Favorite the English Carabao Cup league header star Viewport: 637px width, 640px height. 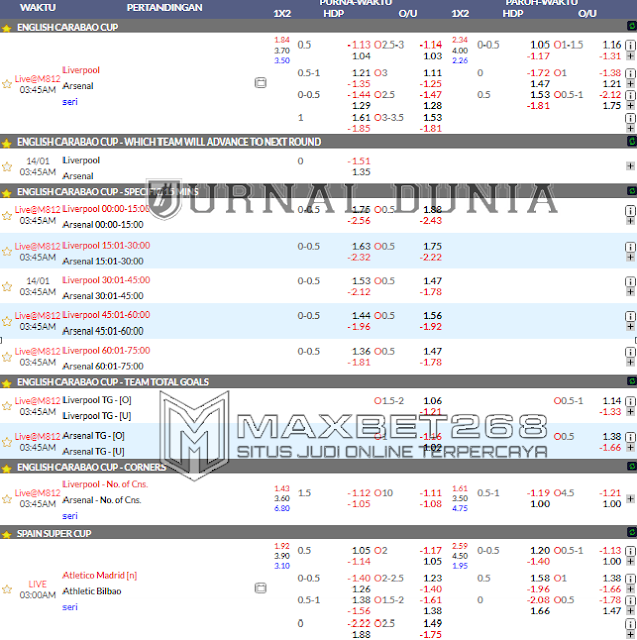(7, 29)
